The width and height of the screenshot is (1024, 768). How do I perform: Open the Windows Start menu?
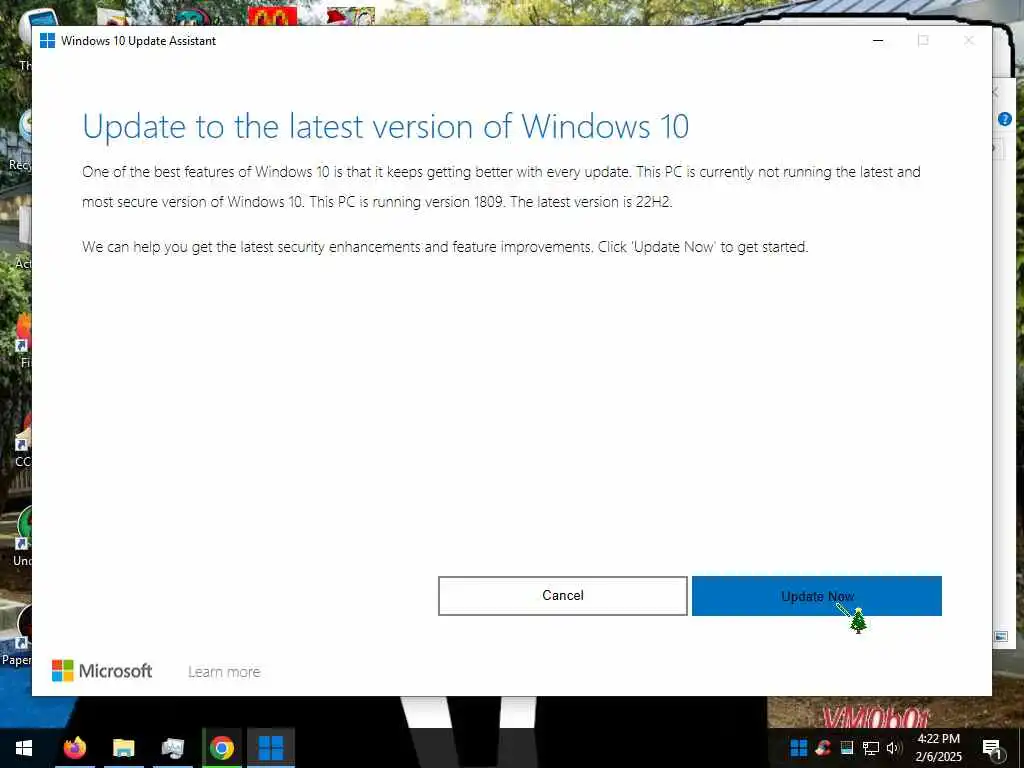24,748
